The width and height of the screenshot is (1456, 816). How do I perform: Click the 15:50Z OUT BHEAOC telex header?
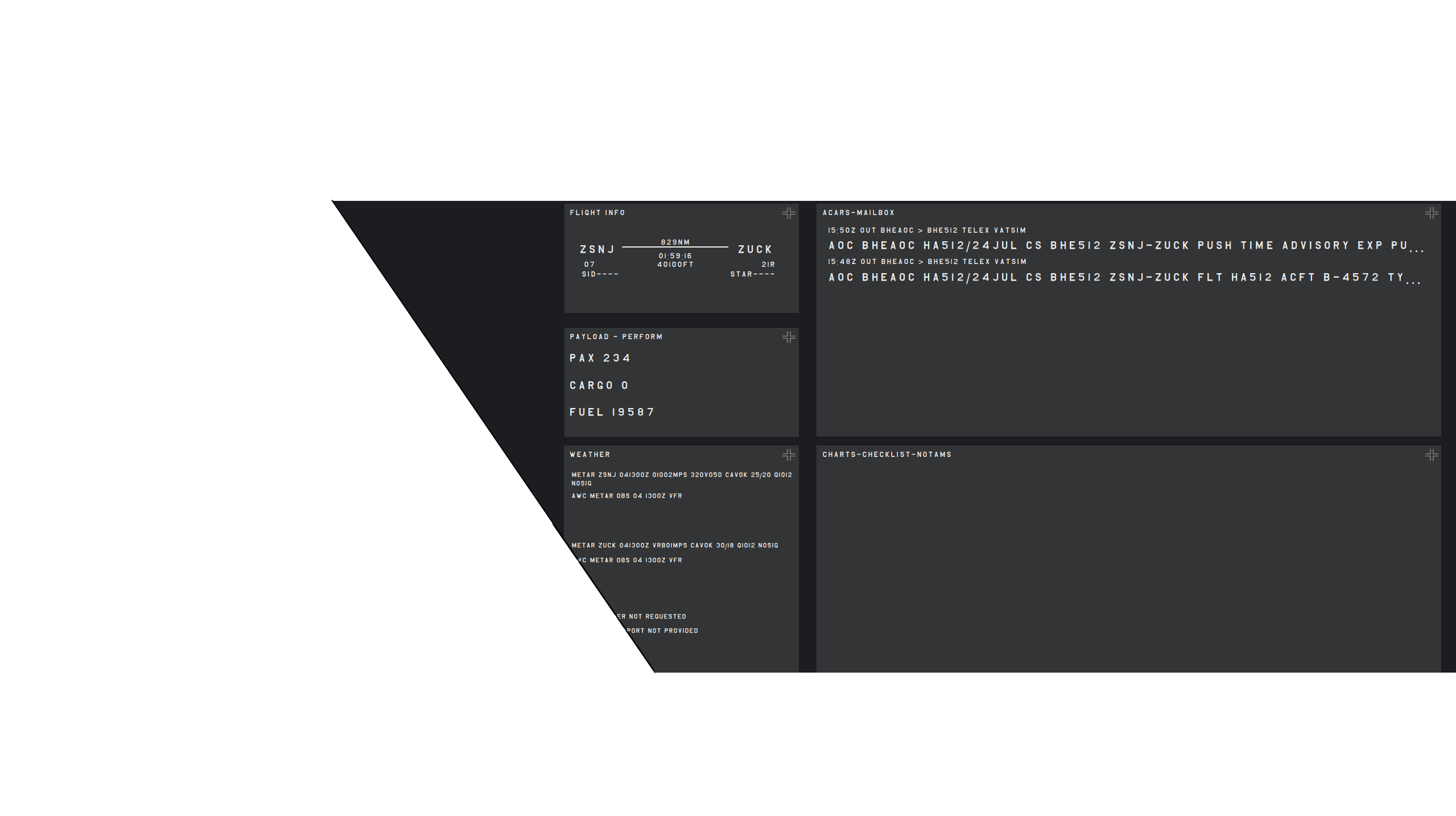click(927, 230)
